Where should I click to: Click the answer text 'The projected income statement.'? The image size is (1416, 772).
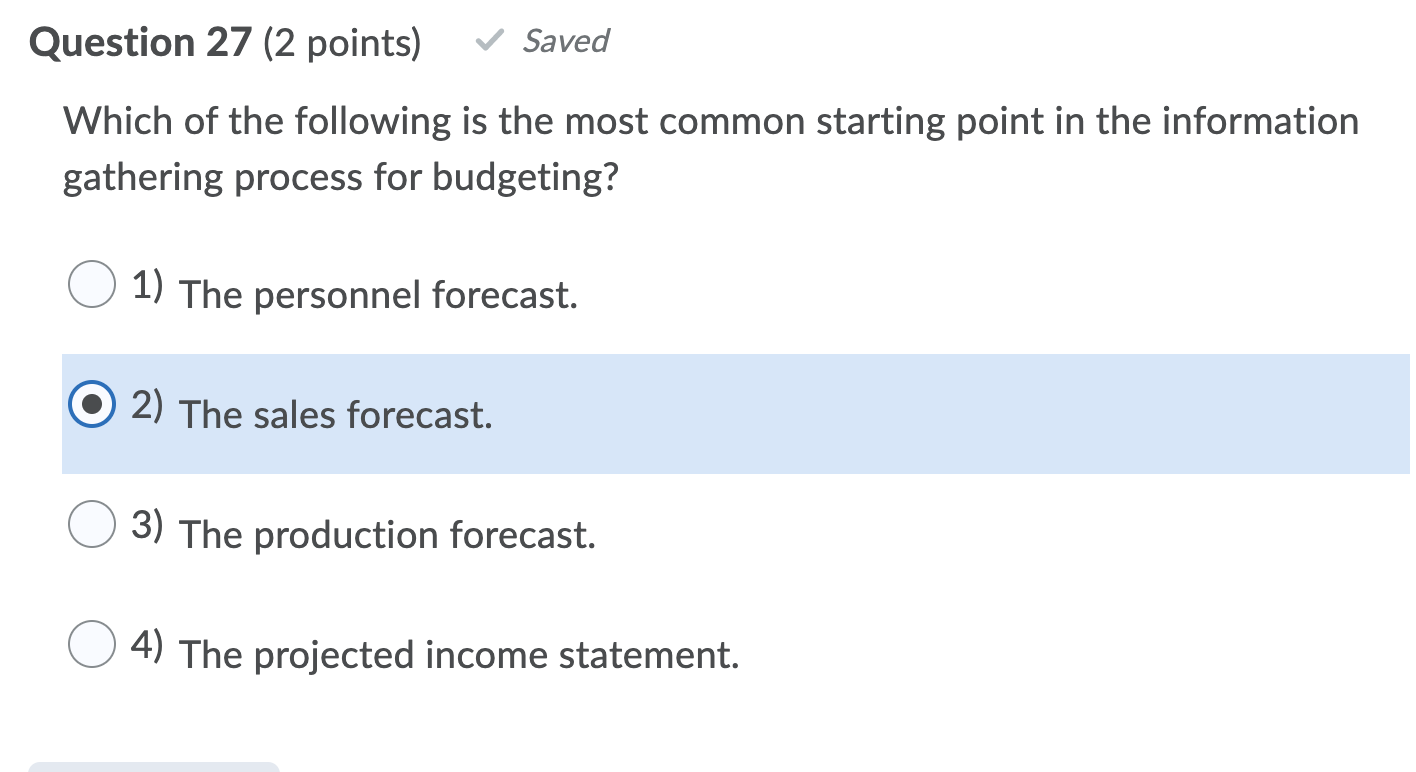click(460, 654)
